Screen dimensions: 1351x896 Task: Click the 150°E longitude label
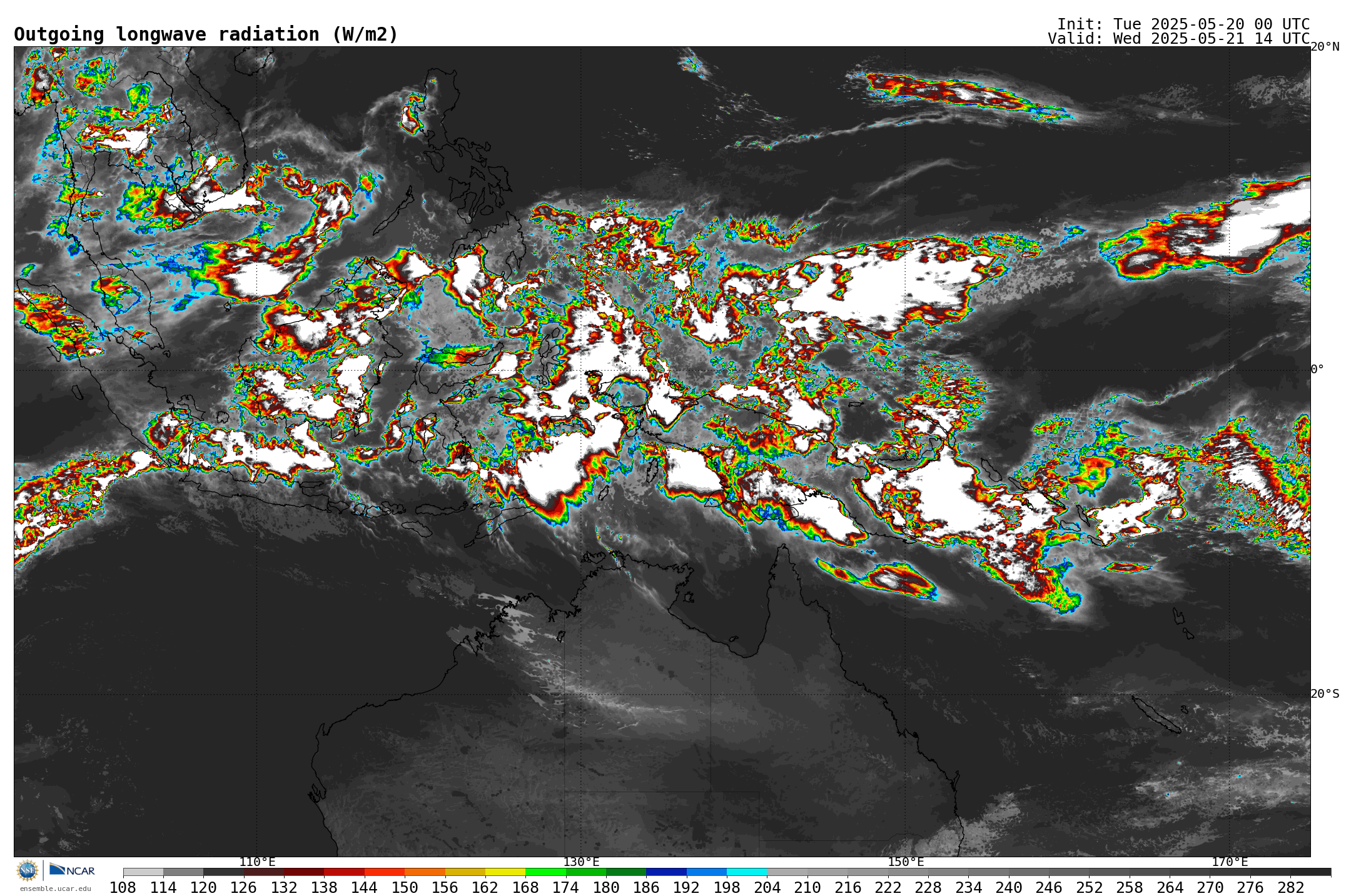click(x=906, y=862)
